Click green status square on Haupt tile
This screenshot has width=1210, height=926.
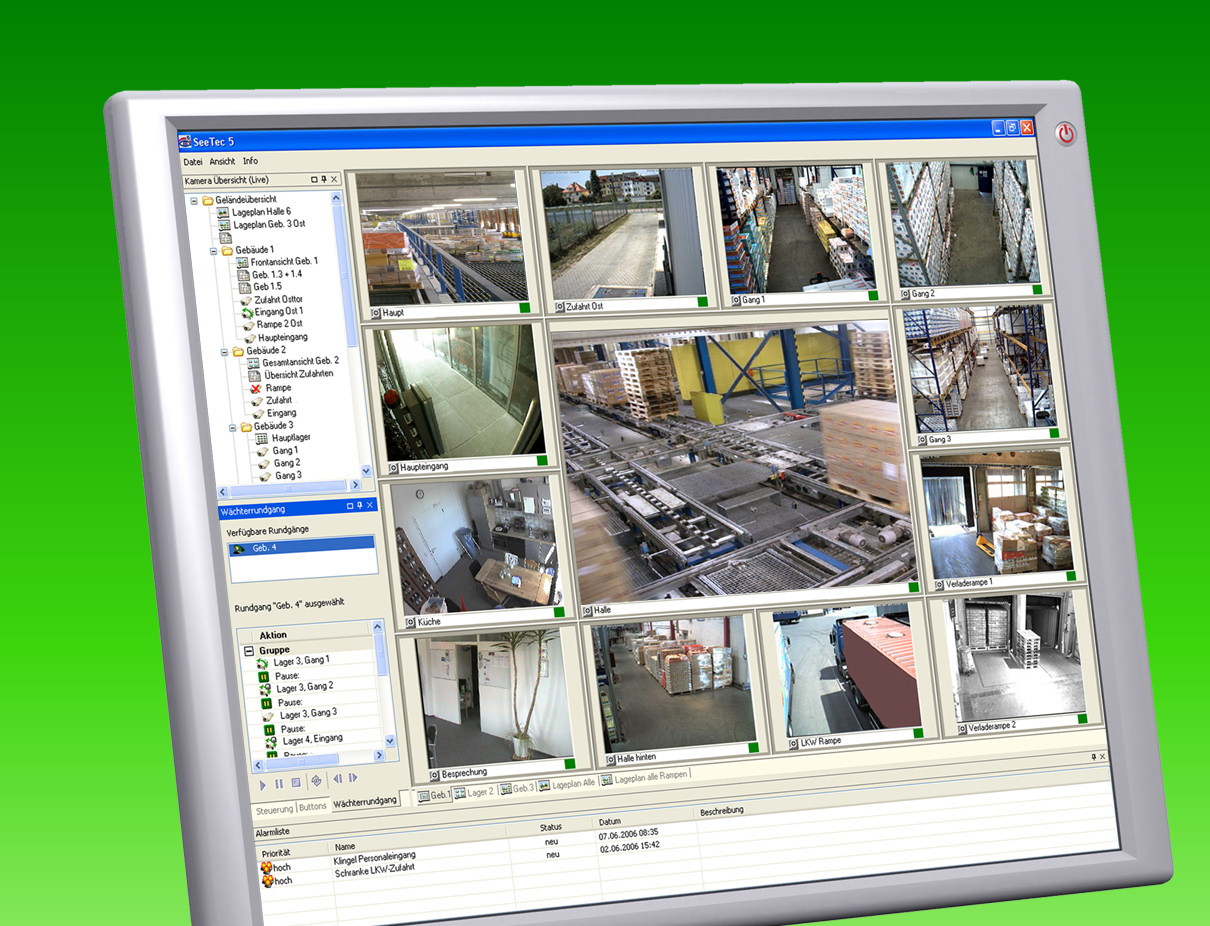coord(524,308)
